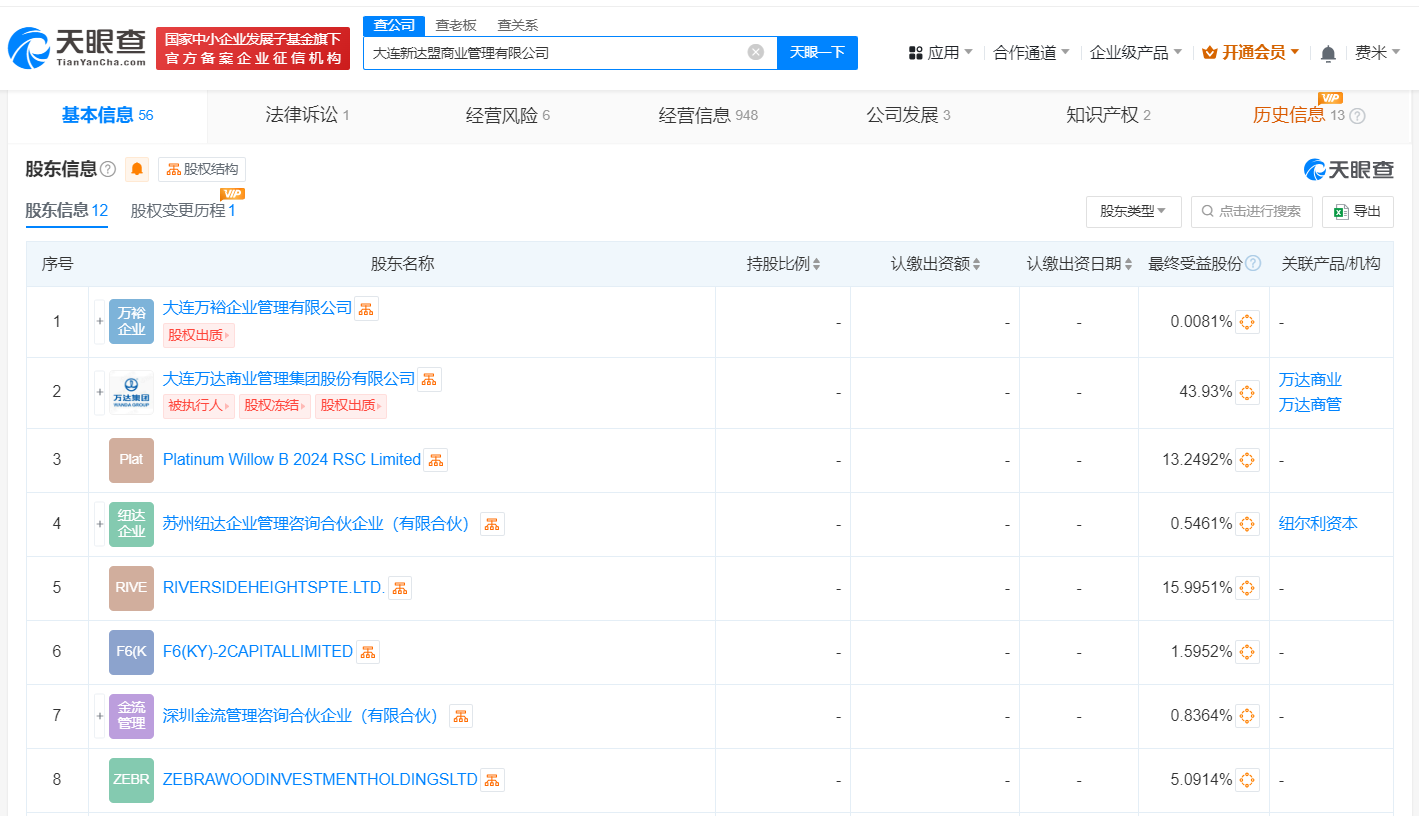Image resolution: width=1419 pixels, height=816 pixels.
Task: Open equity structure icon next to 大连万裕企业管理有限公司
Action: (366, 308)
